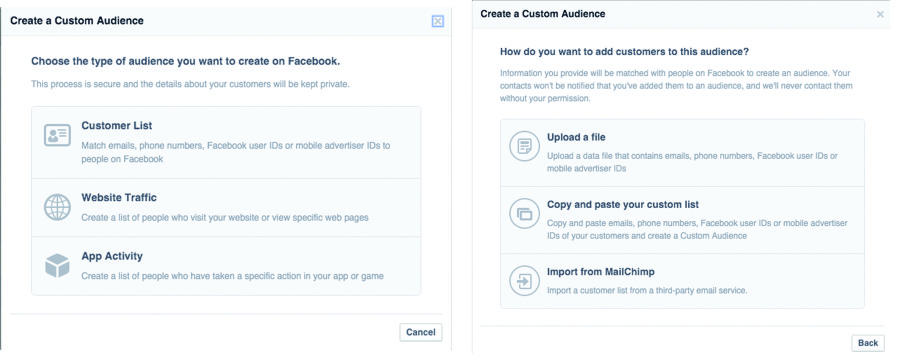900x362 pixels.
Task: Click text 'This process is secure and the details'
Action: click(x=102, y=84)
